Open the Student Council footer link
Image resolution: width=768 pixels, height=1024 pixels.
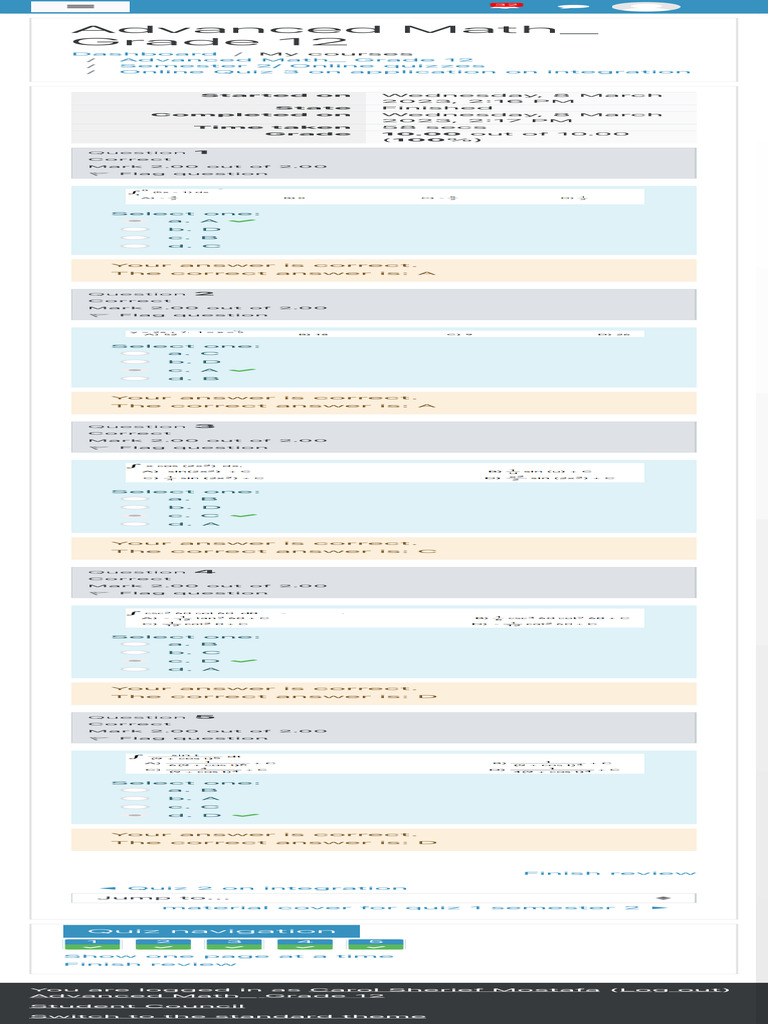[138, 1006]
